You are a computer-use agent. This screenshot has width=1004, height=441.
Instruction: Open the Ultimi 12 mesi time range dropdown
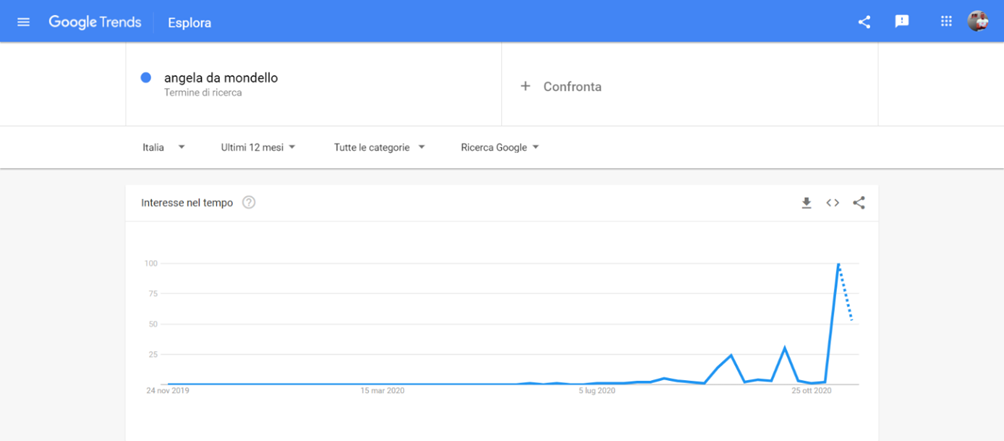point(258,147)
